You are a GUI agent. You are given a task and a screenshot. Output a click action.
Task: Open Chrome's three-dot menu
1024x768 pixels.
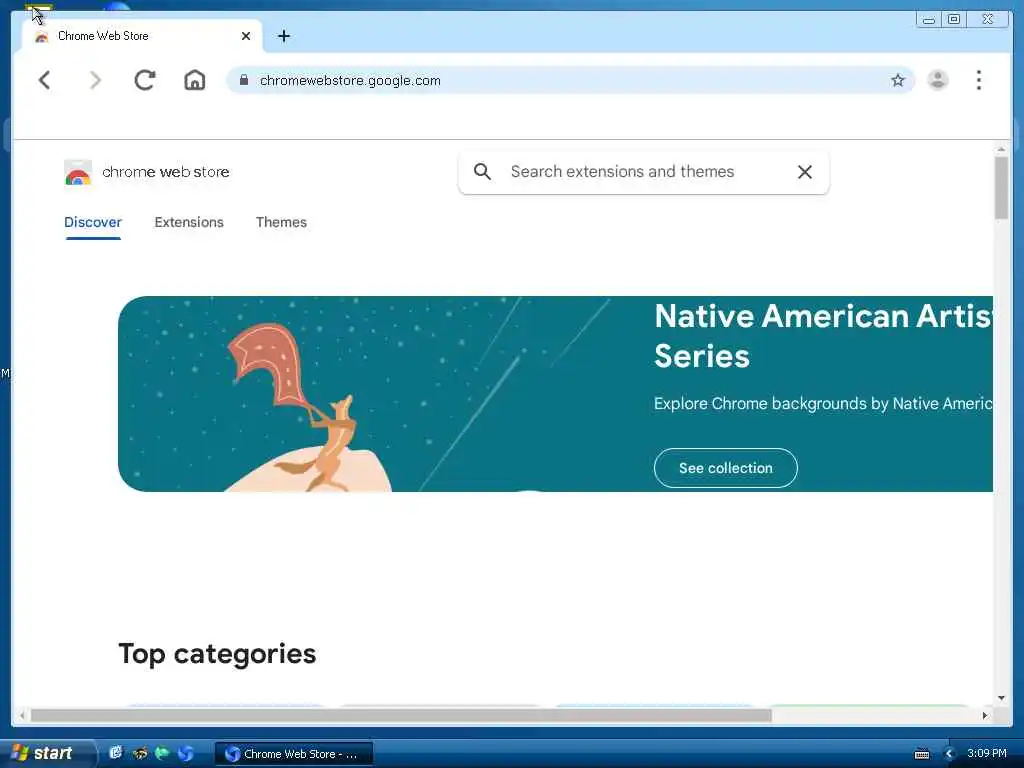point(978,80)
